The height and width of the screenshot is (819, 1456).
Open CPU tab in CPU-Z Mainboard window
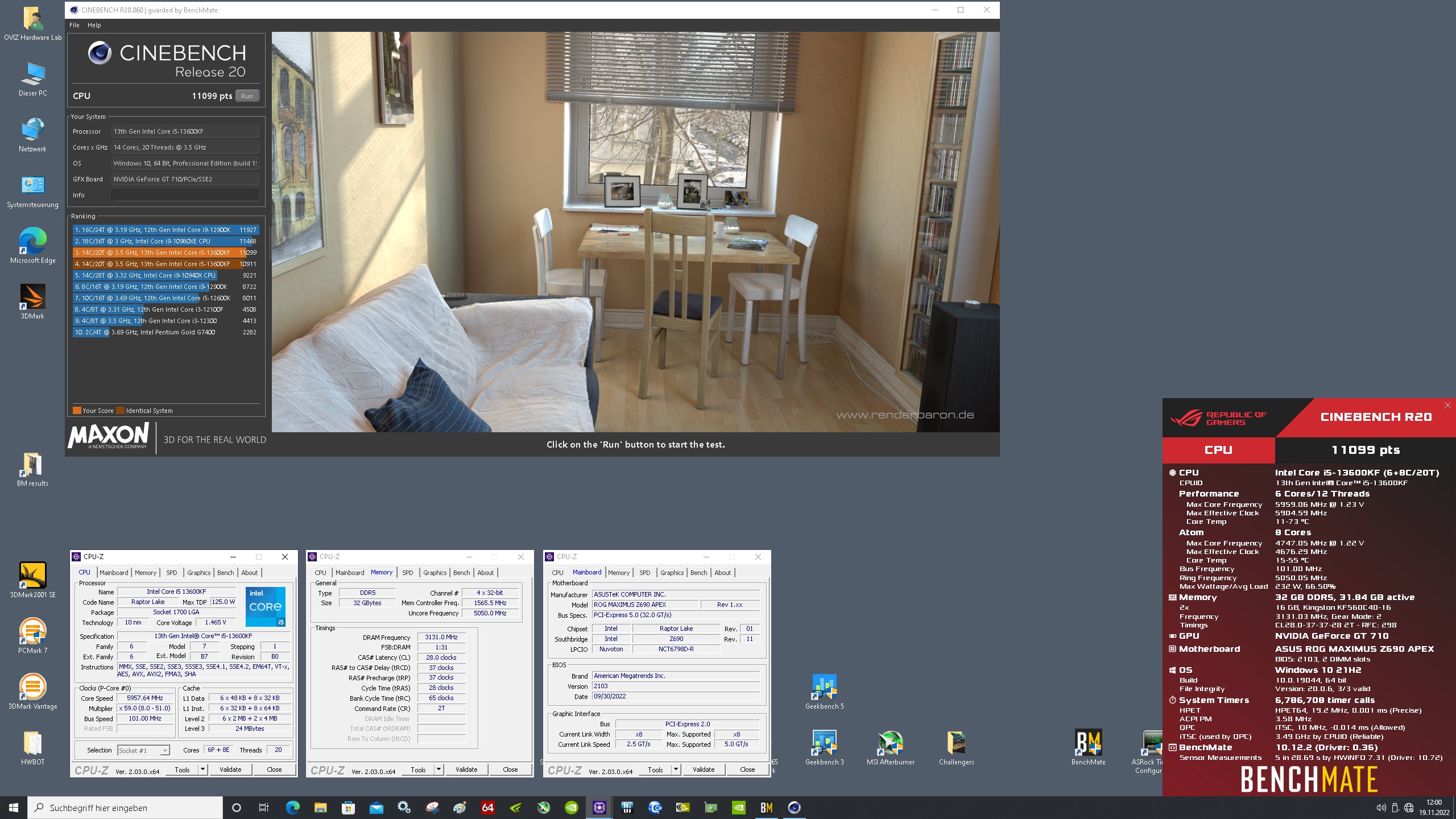tap(557, 573)
